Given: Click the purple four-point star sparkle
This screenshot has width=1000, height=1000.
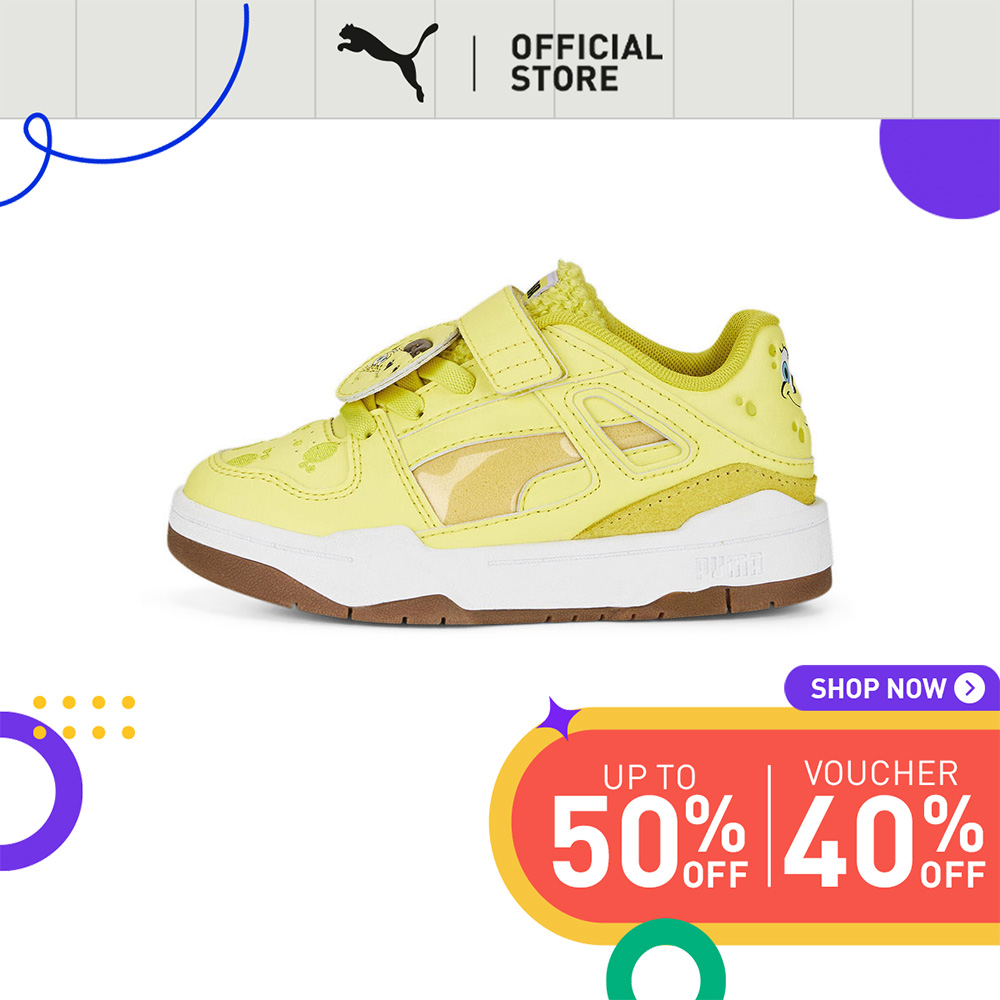Looking at the screenshot, I should tap(557, 718).
